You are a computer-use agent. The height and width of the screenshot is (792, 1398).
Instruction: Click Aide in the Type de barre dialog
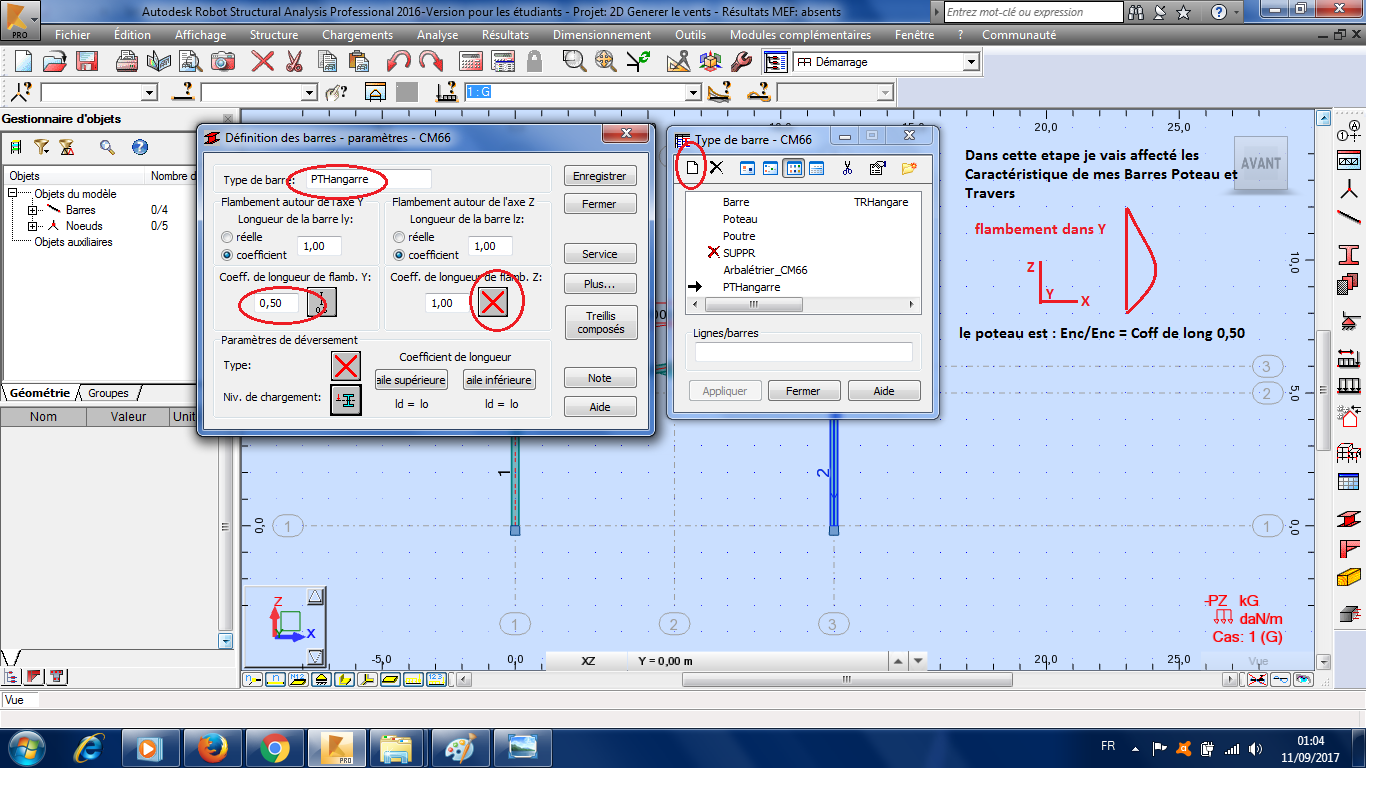884,391
